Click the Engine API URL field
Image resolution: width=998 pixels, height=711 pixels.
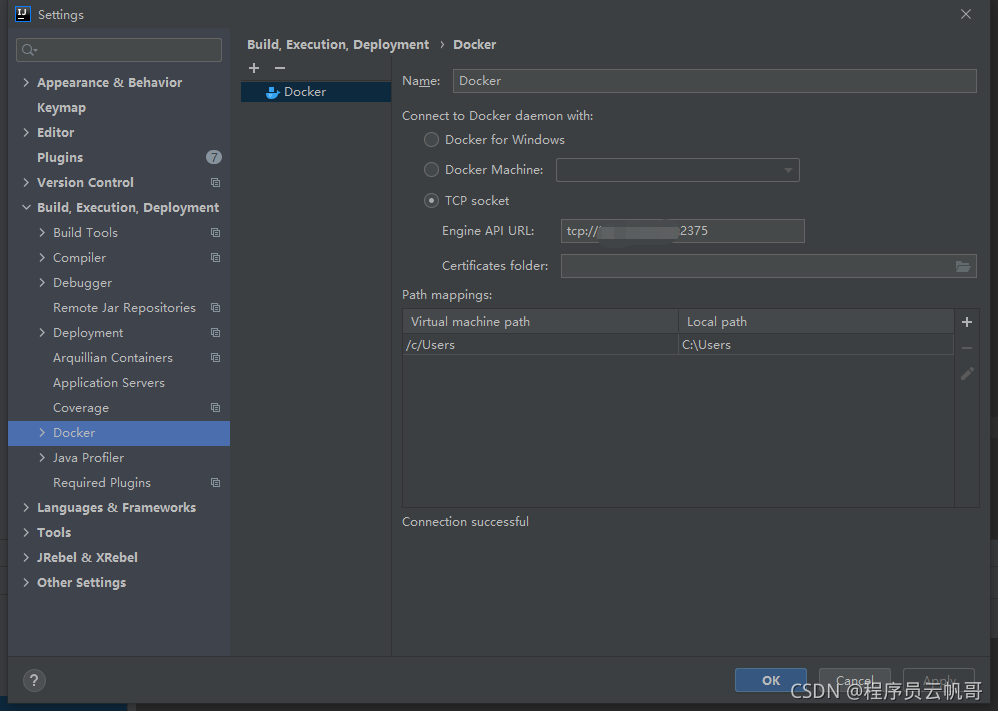[x=682, y=231]
